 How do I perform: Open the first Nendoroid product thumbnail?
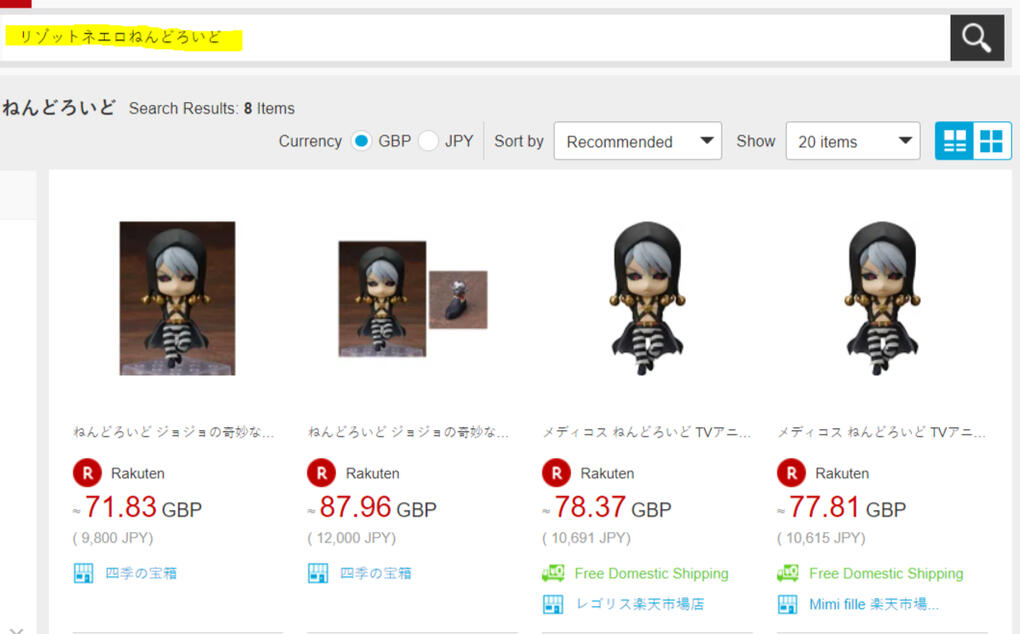178,298
